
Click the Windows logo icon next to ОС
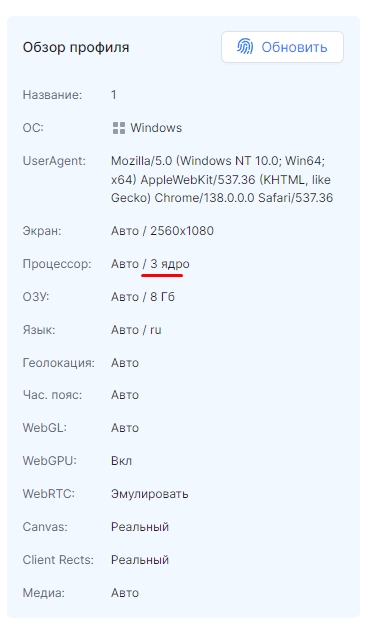(x=119, y=128)
